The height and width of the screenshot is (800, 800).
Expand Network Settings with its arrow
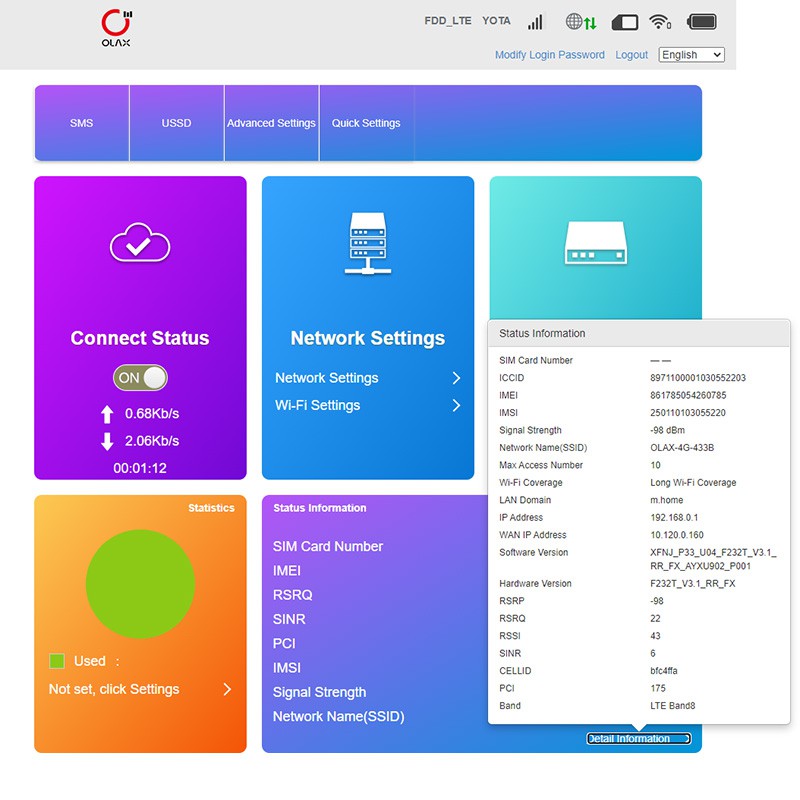click(x=456, y=378)
